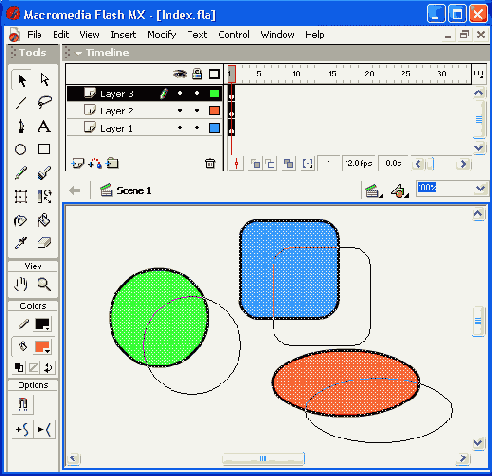Click the Scene 1 label

[134, 191]
